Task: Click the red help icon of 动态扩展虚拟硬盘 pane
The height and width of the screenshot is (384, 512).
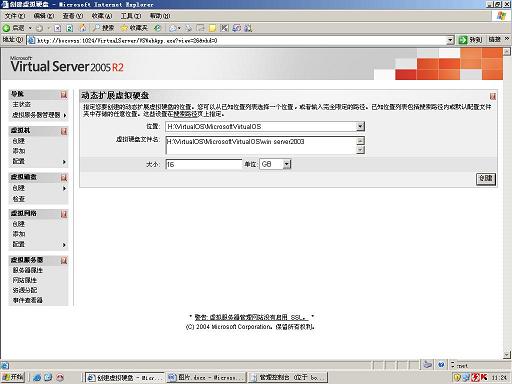Action: pos(493,96)
